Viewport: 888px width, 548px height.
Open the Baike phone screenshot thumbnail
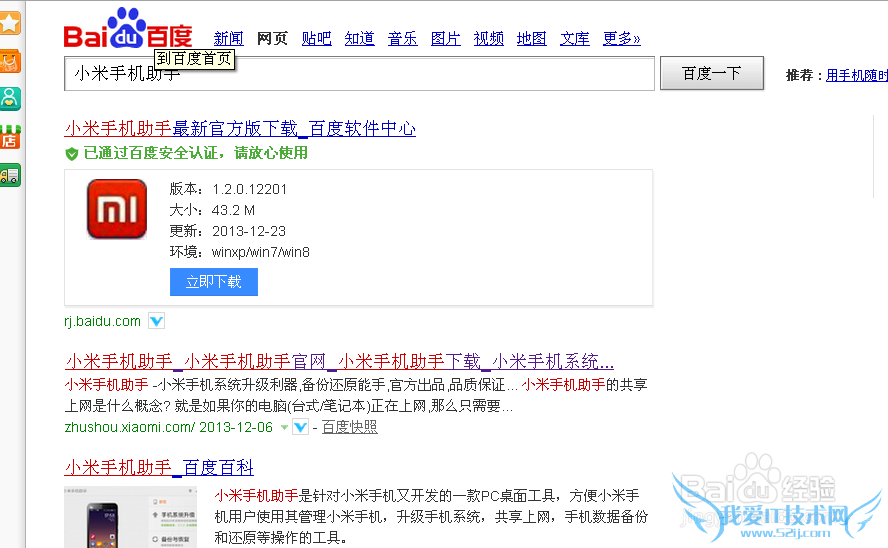[131, 517]
